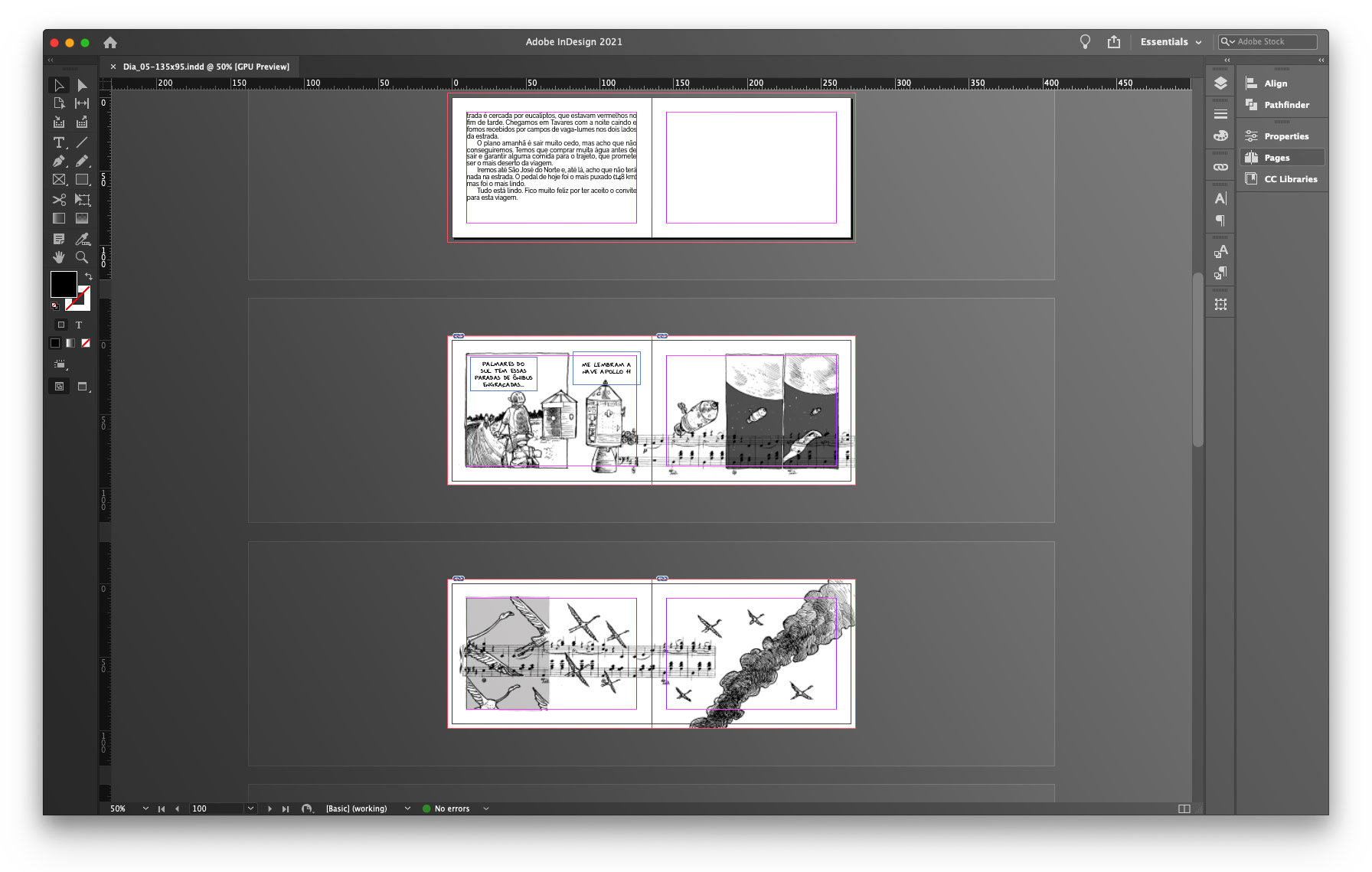1372x872 pixels.
Task: Select the Direct Selection tool
Action: [82, 85]
